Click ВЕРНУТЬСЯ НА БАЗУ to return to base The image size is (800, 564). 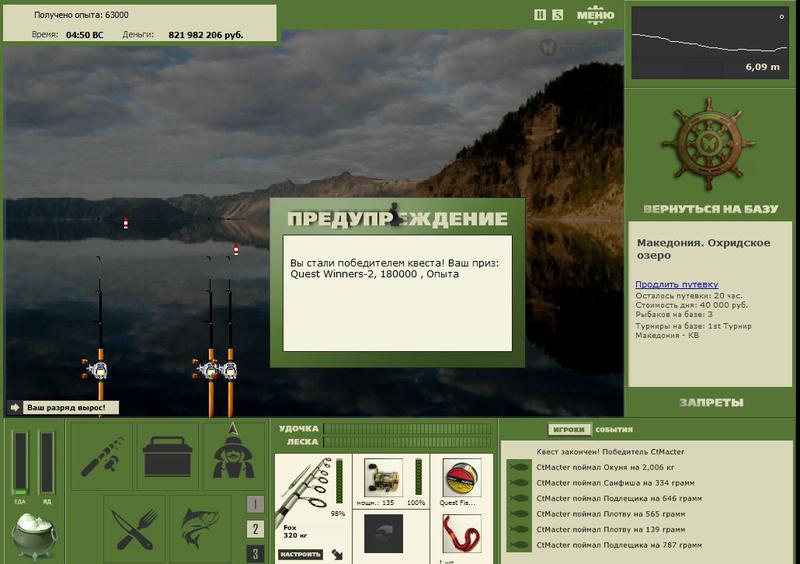point(711,209)
